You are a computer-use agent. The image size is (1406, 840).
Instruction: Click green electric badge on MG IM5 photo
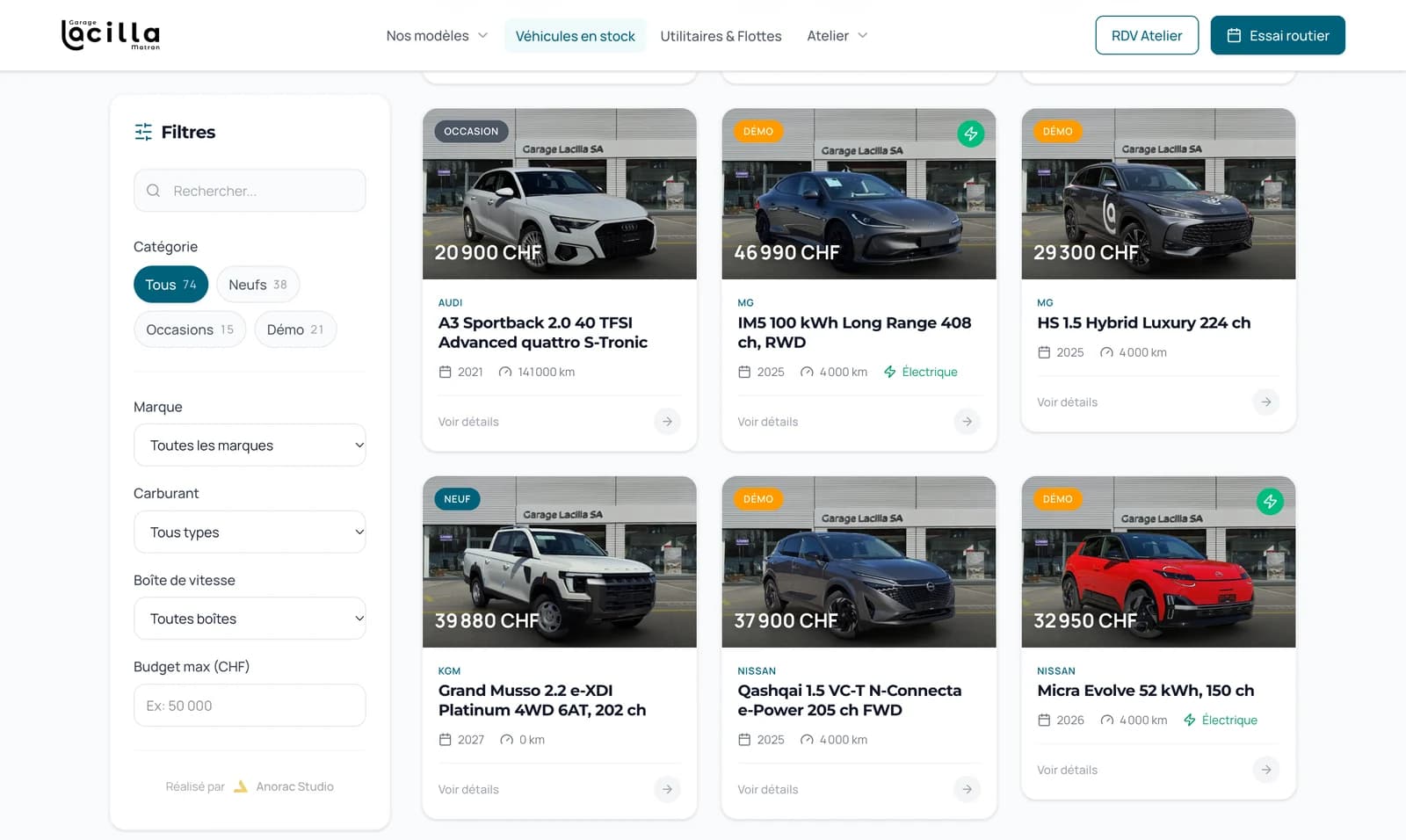coord(970,134)
